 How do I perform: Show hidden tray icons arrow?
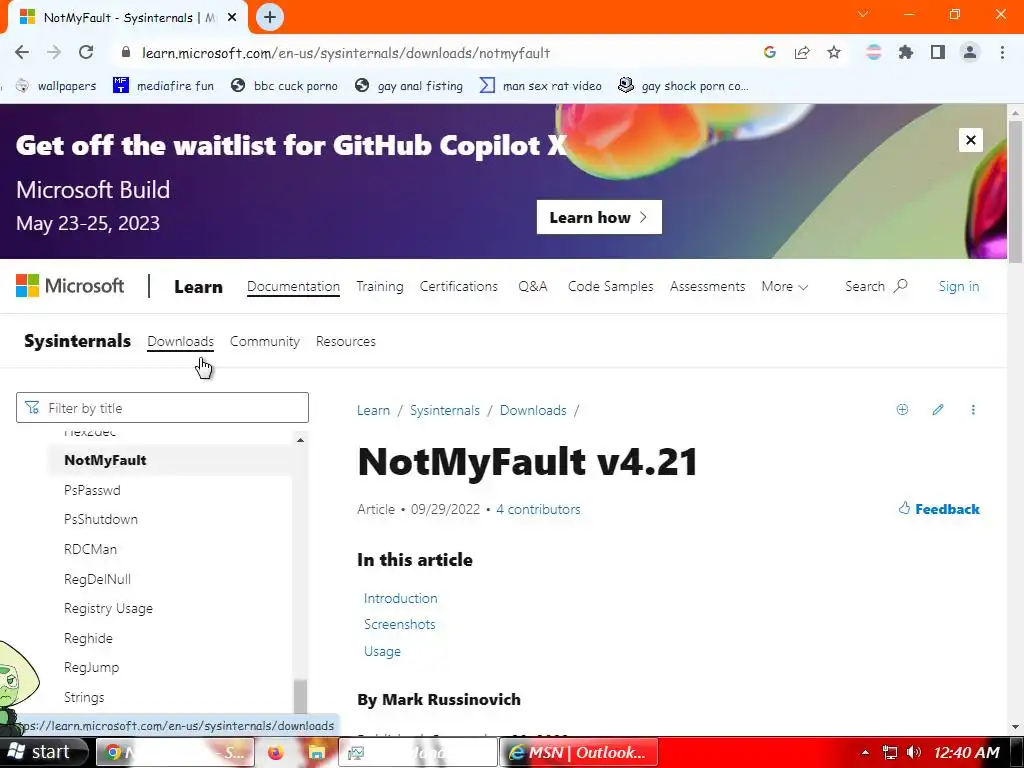[865, 752]
